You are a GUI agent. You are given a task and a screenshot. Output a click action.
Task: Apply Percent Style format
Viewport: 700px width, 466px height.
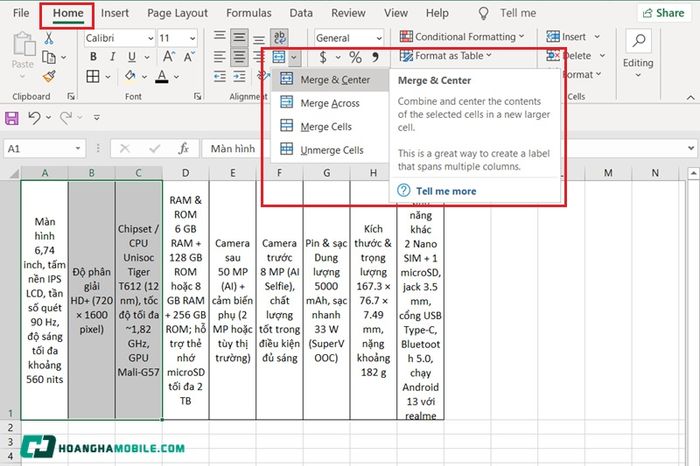355,57
